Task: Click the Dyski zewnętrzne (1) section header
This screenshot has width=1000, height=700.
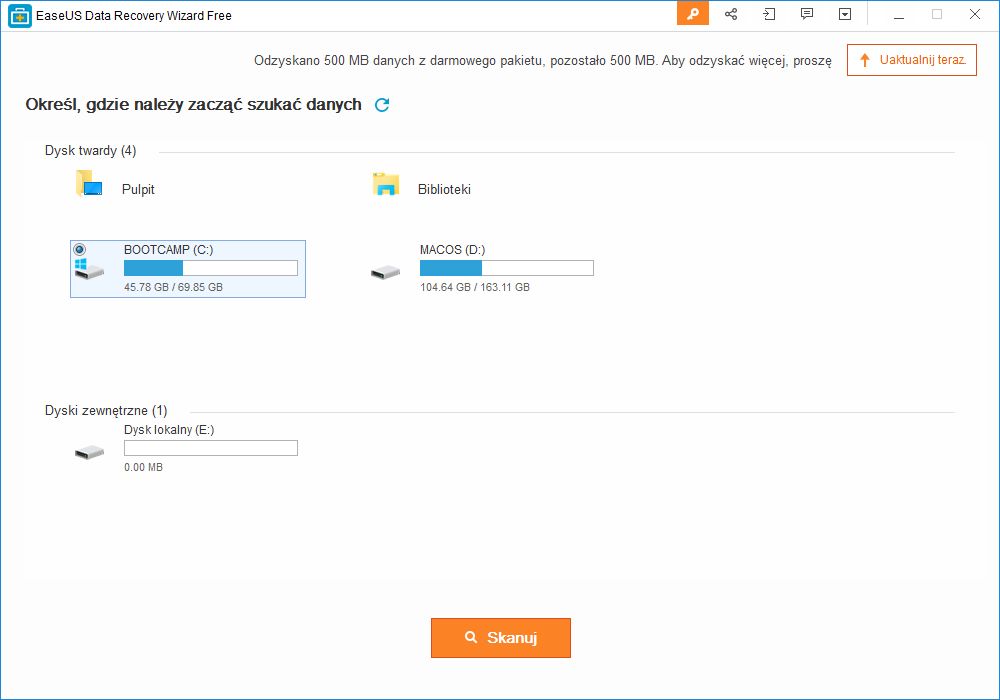Action: click(106, 411)
